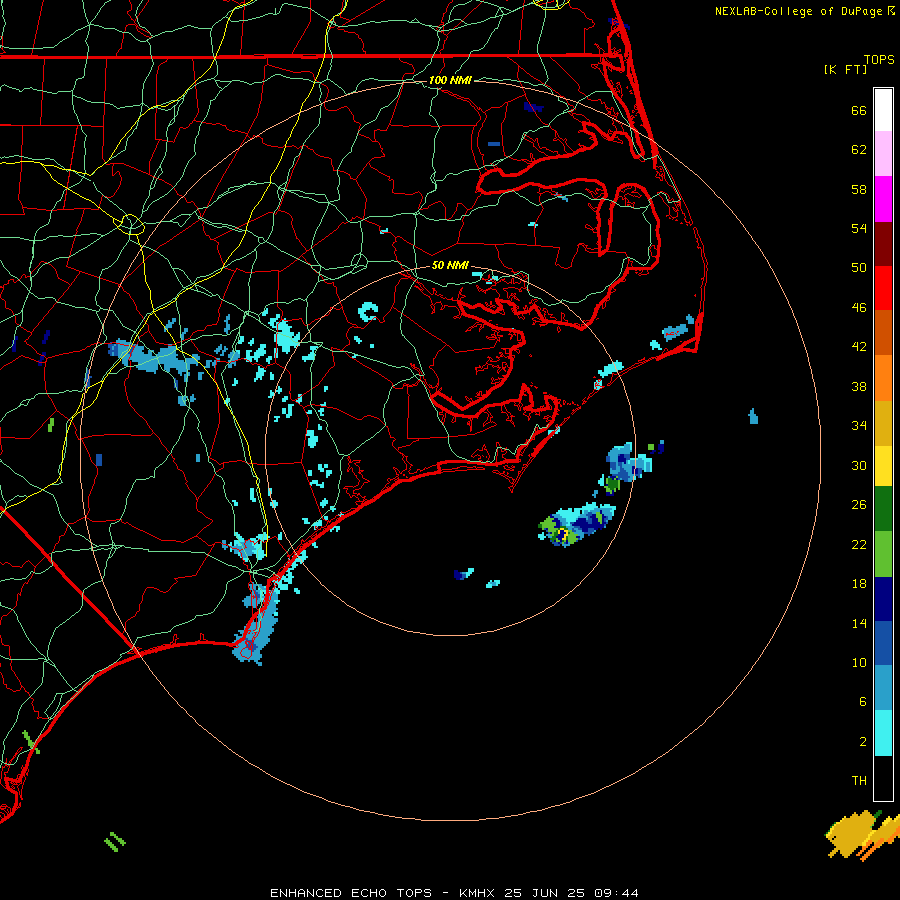Click the cyan 2 kft legend swatch

tap(883, 733)
